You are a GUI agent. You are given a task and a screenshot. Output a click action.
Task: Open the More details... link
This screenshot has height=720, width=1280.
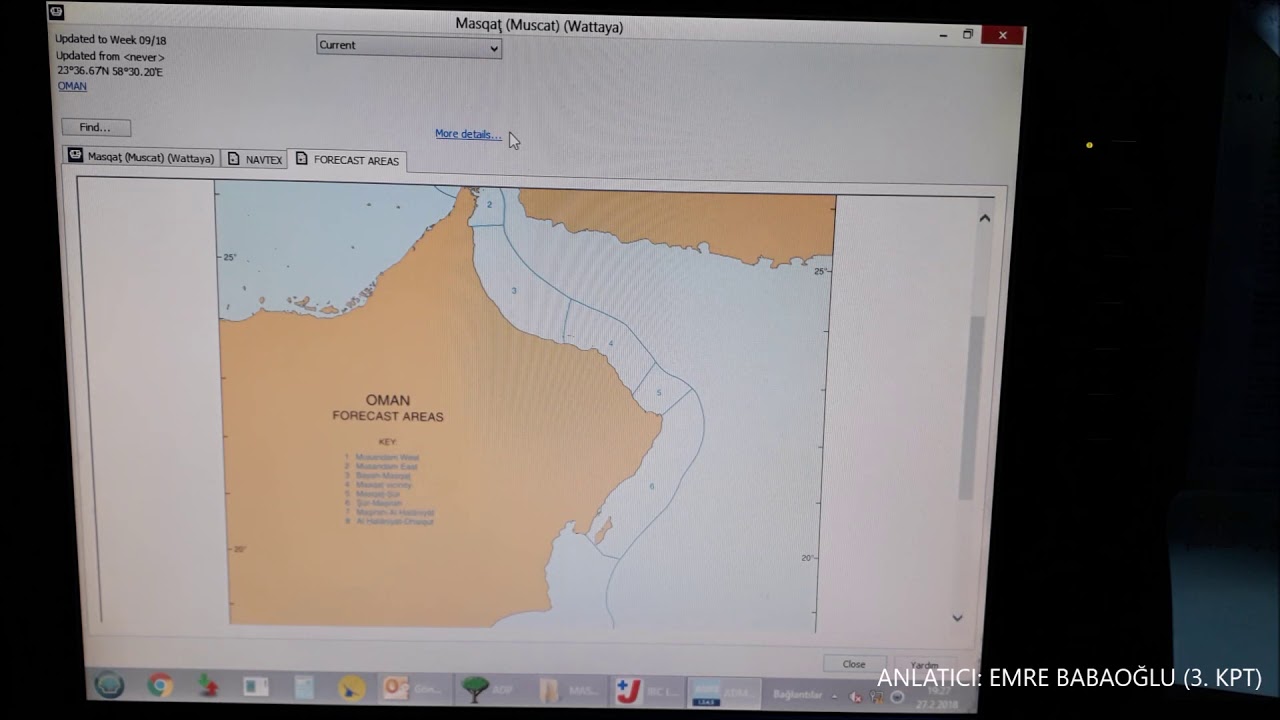point(468,134)
